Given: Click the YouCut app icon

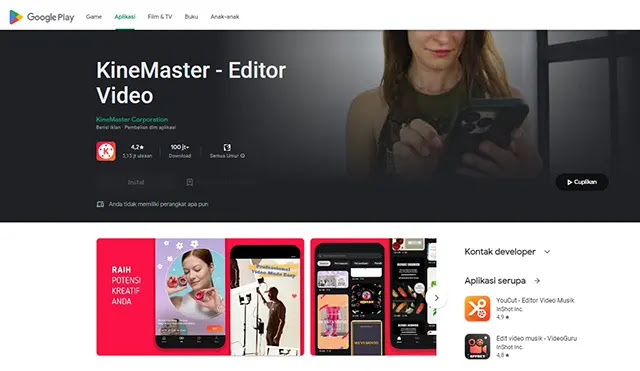Looking at the screenshot, I should (477, 309).
